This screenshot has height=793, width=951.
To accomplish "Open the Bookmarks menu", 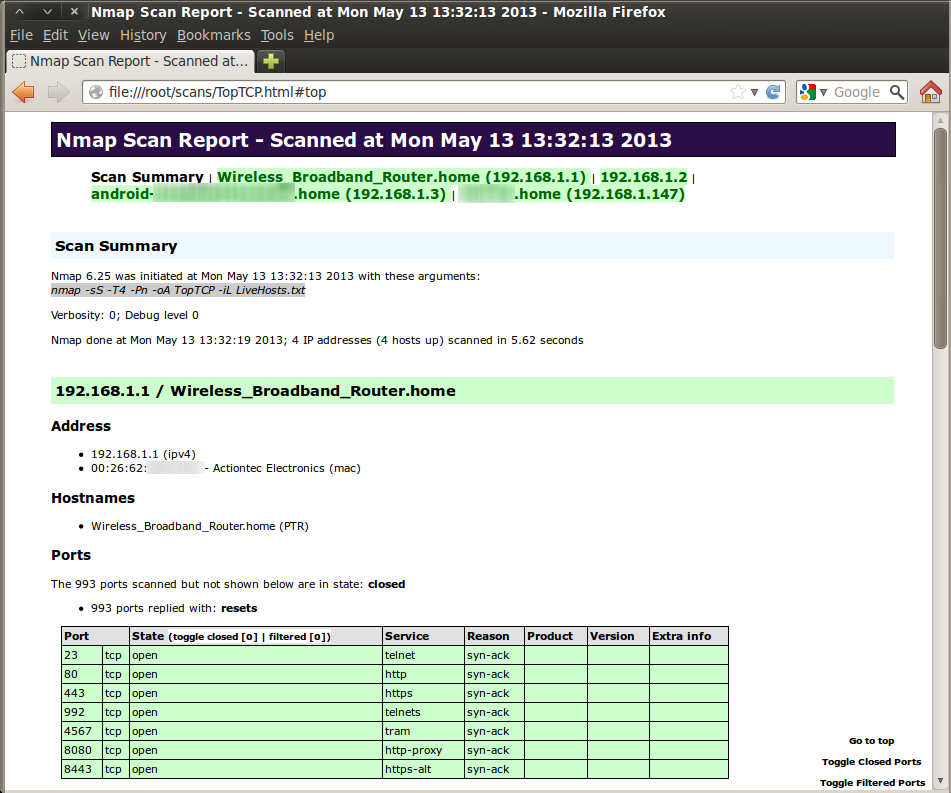I will click(214, 35).
